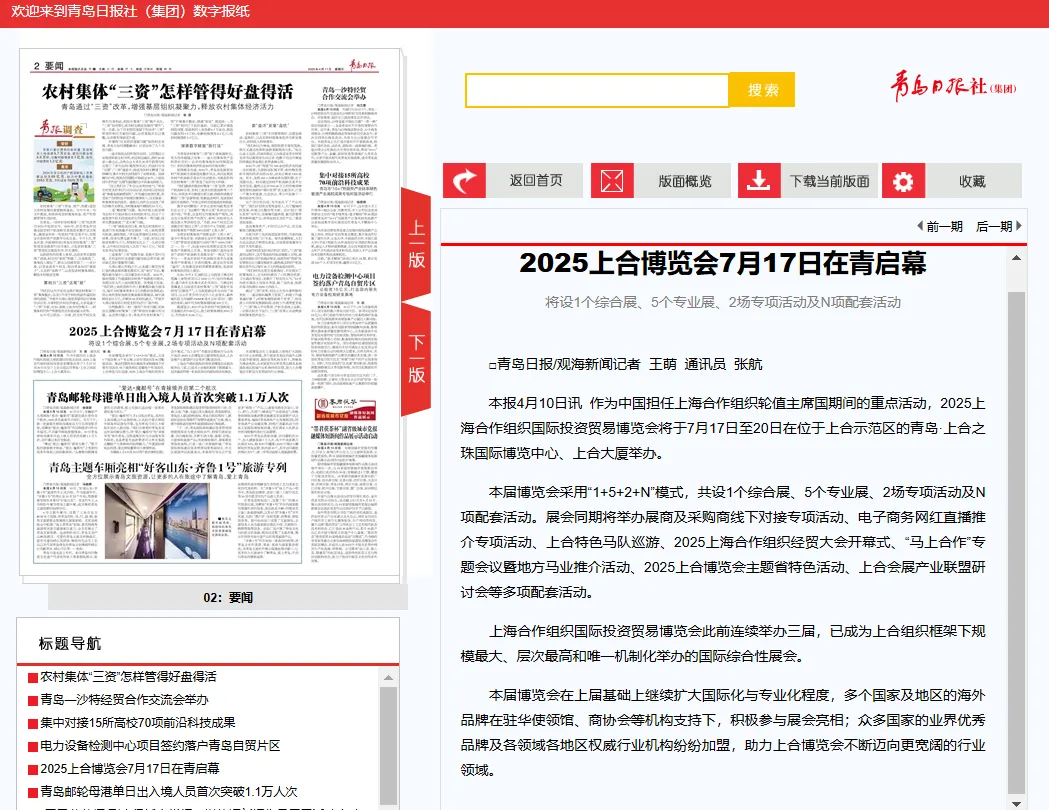Click red bullet beside 2025上合博览会 list item
The image size is (1049, 810).
point(33,770)
